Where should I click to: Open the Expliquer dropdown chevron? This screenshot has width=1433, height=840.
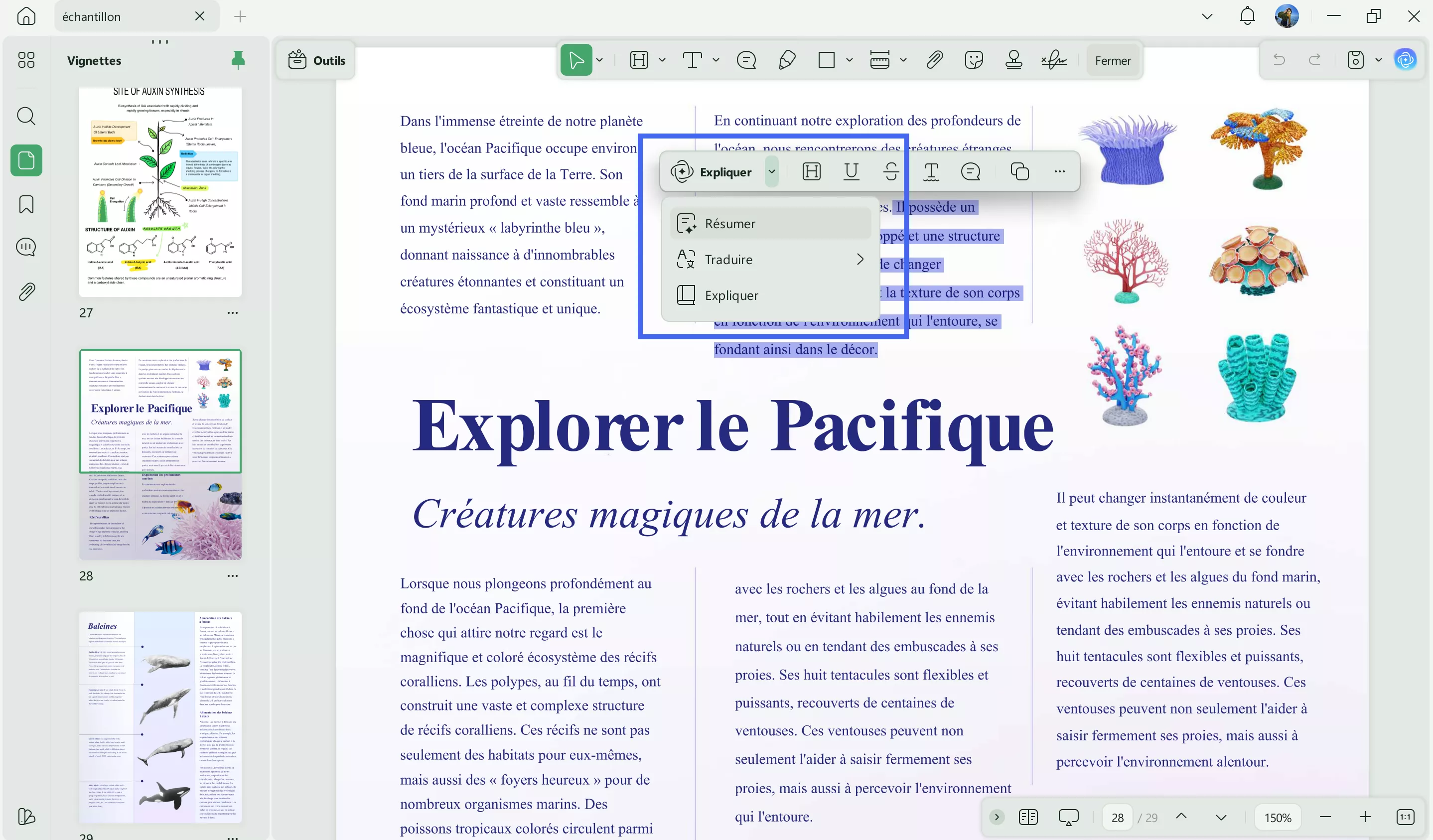click(x=772, y=171)
